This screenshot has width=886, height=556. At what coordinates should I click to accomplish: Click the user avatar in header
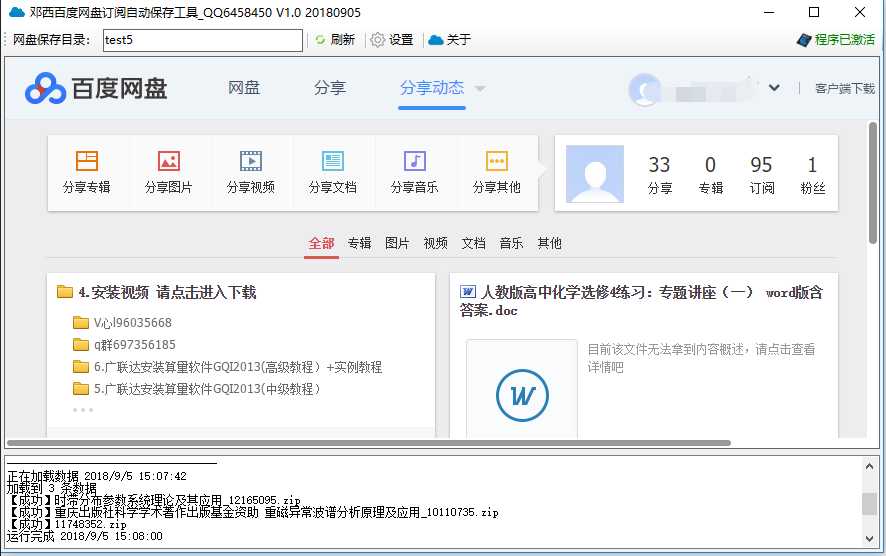point(645,89)
